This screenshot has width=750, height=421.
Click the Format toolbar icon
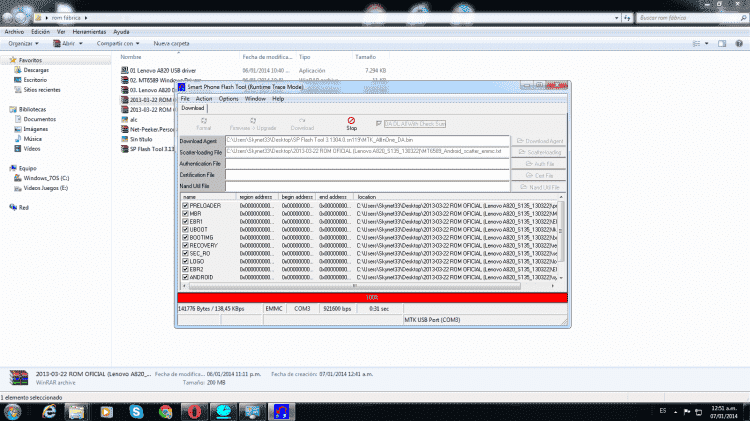pyautogui.click(x=204, y=124)
